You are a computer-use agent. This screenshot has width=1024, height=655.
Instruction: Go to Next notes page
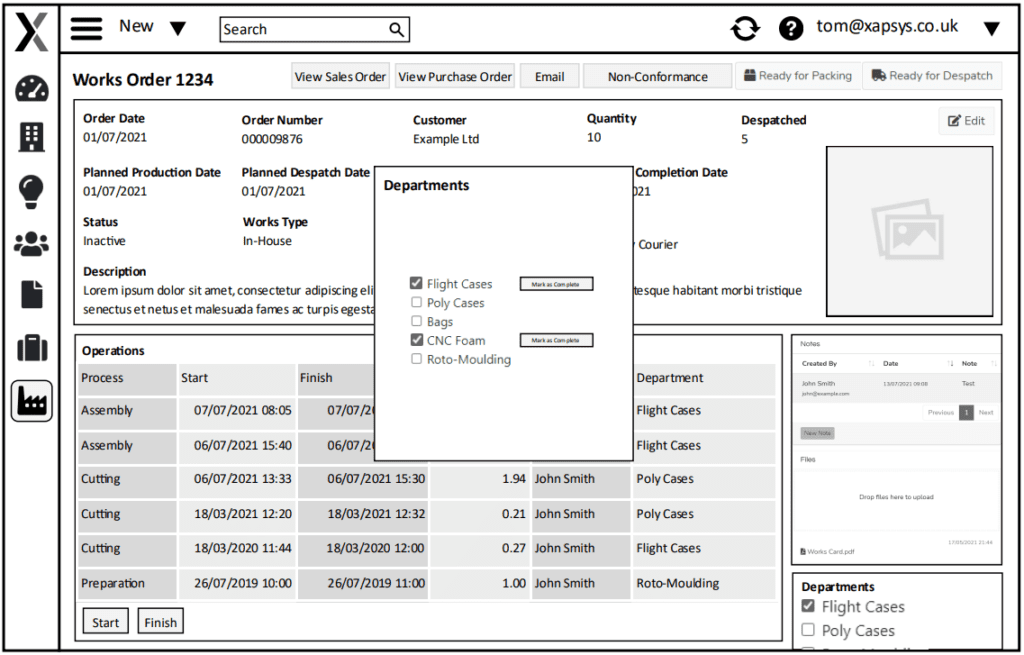coord(986,413)
